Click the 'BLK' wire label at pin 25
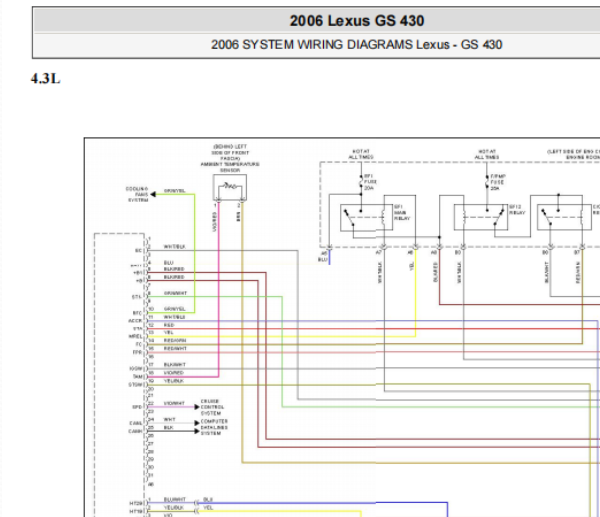Image resolution: width=600 pixels, height=517 pixels. pos(168,427)
